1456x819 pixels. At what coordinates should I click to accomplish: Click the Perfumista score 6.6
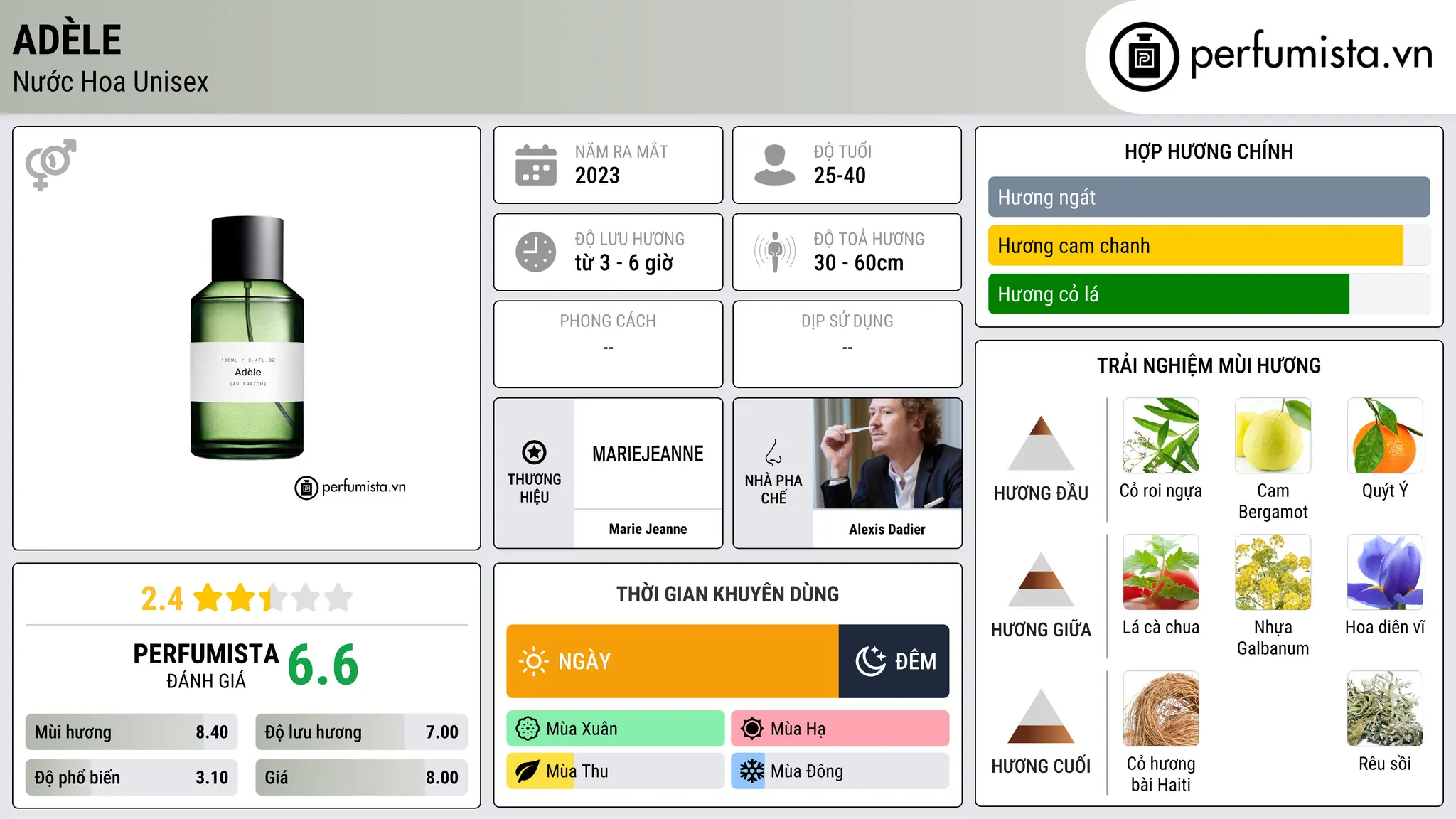point(323,665)
